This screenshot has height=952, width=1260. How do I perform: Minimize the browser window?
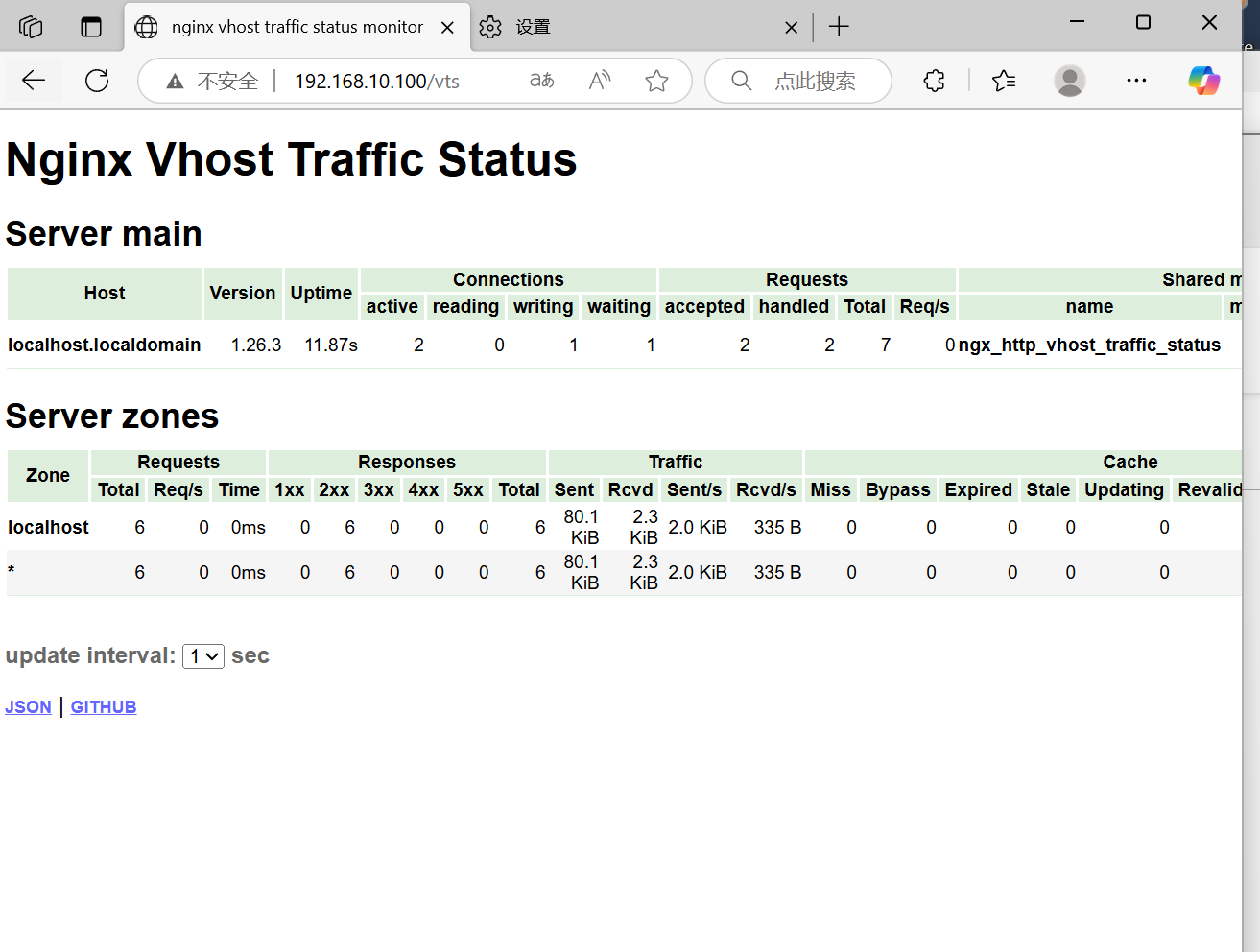tap(1077, 22)
